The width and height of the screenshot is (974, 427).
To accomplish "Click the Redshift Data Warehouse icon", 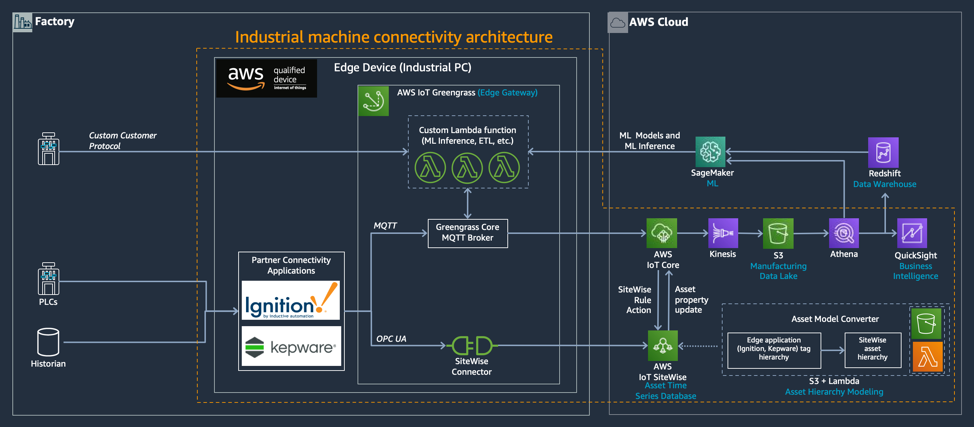I will 883,152.
